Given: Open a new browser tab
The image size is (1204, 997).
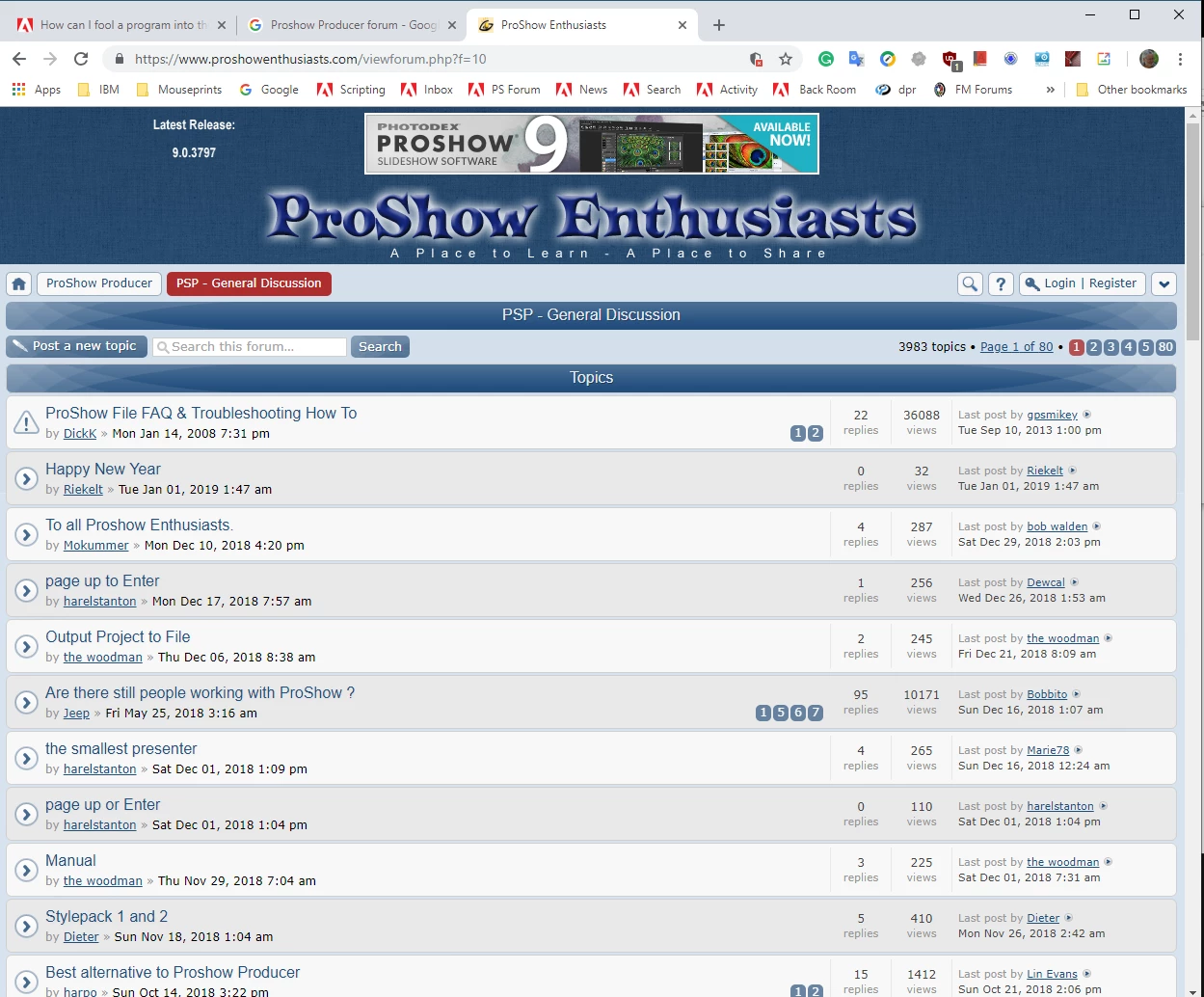Looking at the screenshot, I should [718, 25].
